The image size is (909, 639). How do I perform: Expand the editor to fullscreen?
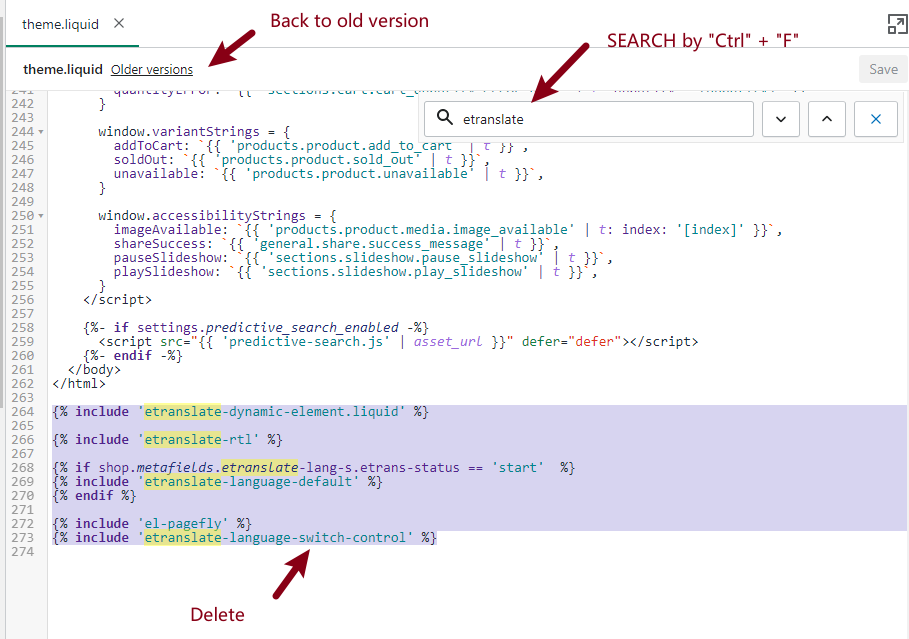pyautogui.click(x=897, y=24)
